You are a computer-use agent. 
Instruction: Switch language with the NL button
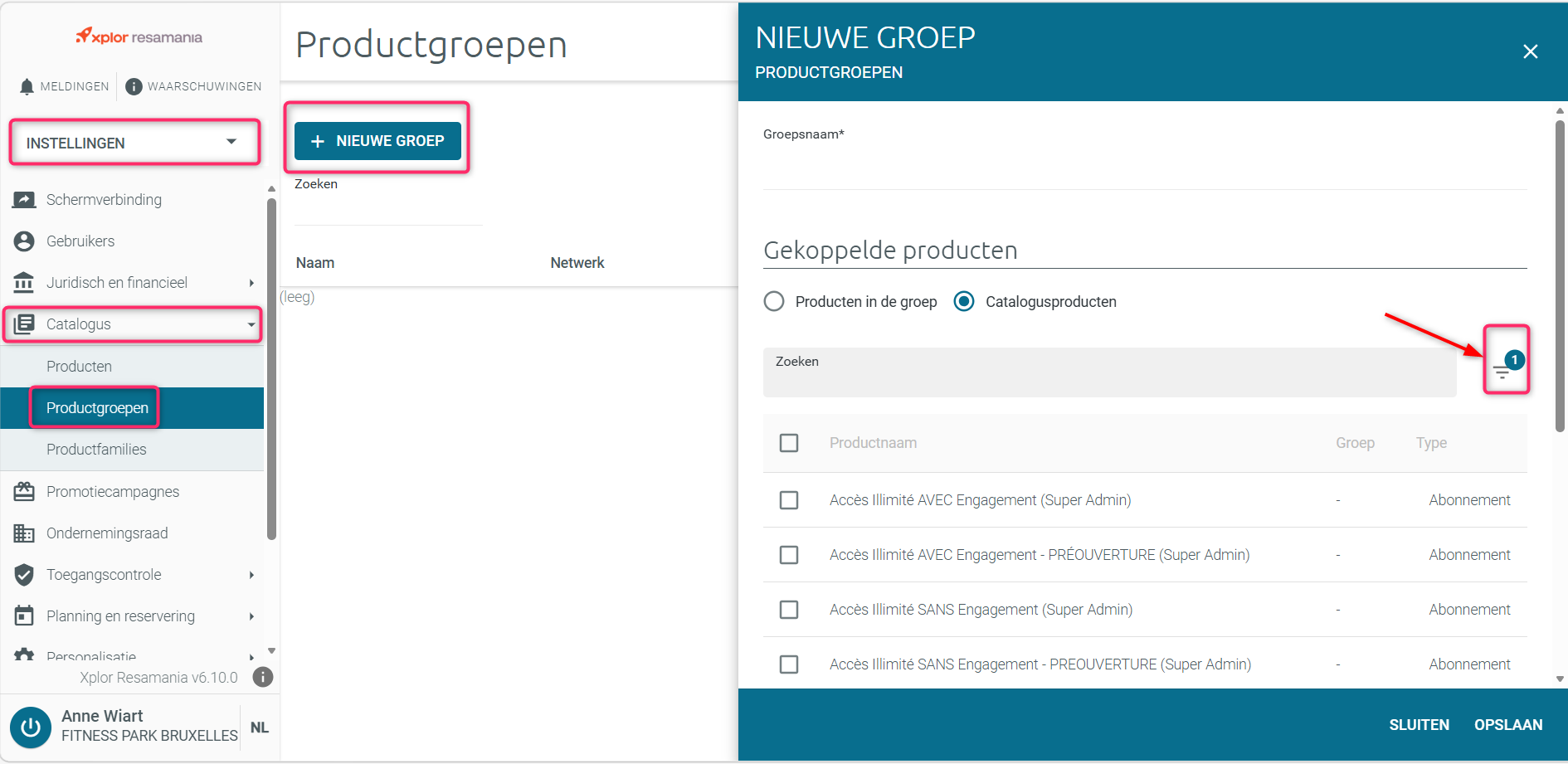click(x=260, y=728)
